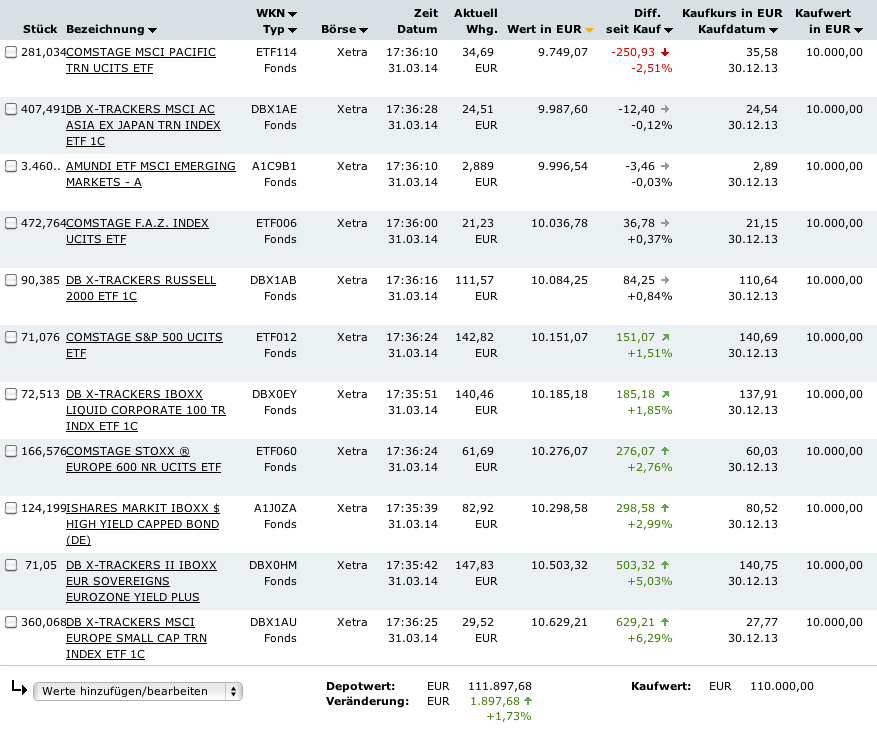Click the Stück column header

coord(40,29)
